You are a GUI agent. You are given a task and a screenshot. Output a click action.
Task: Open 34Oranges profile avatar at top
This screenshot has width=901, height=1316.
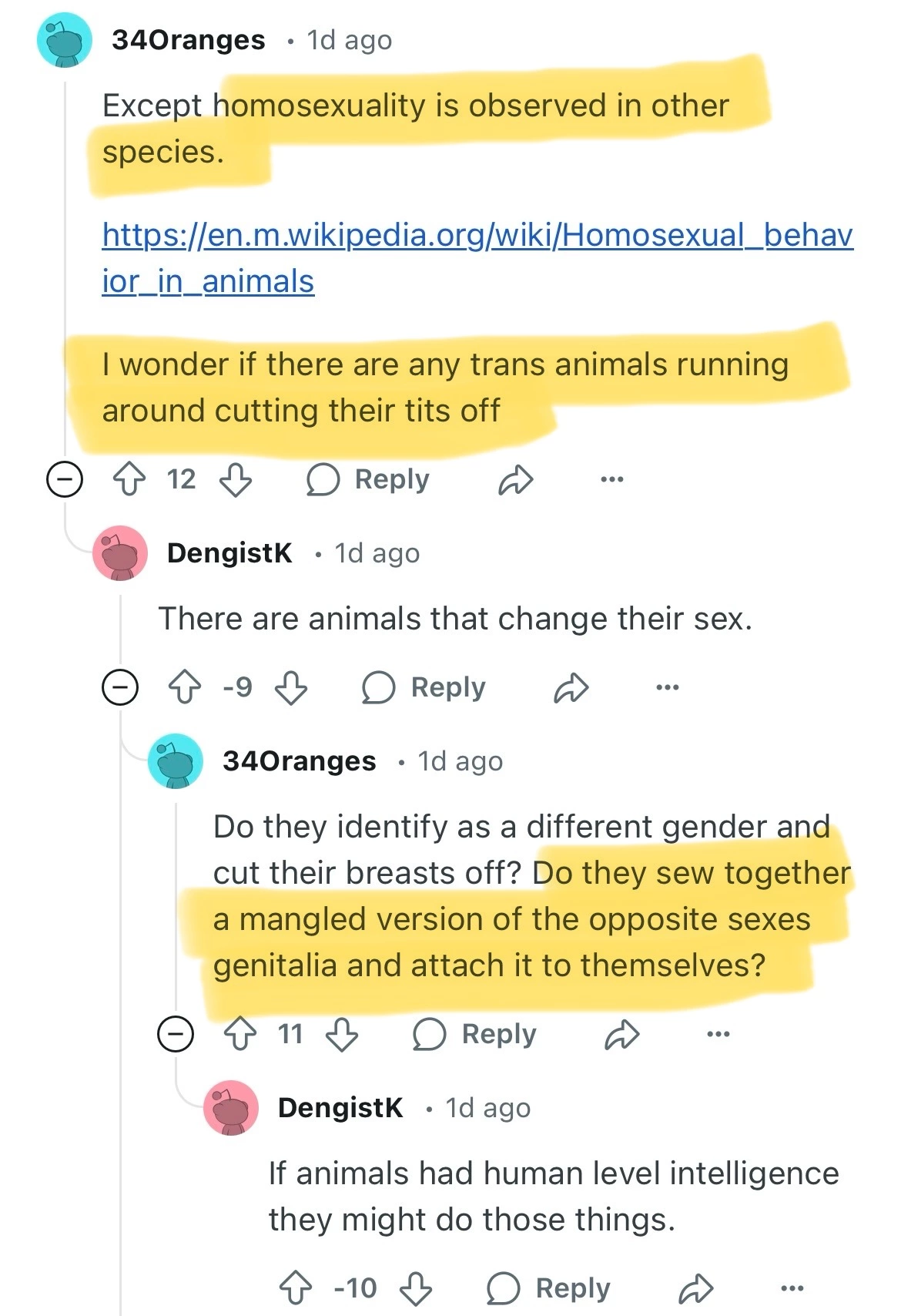point(65,40)
